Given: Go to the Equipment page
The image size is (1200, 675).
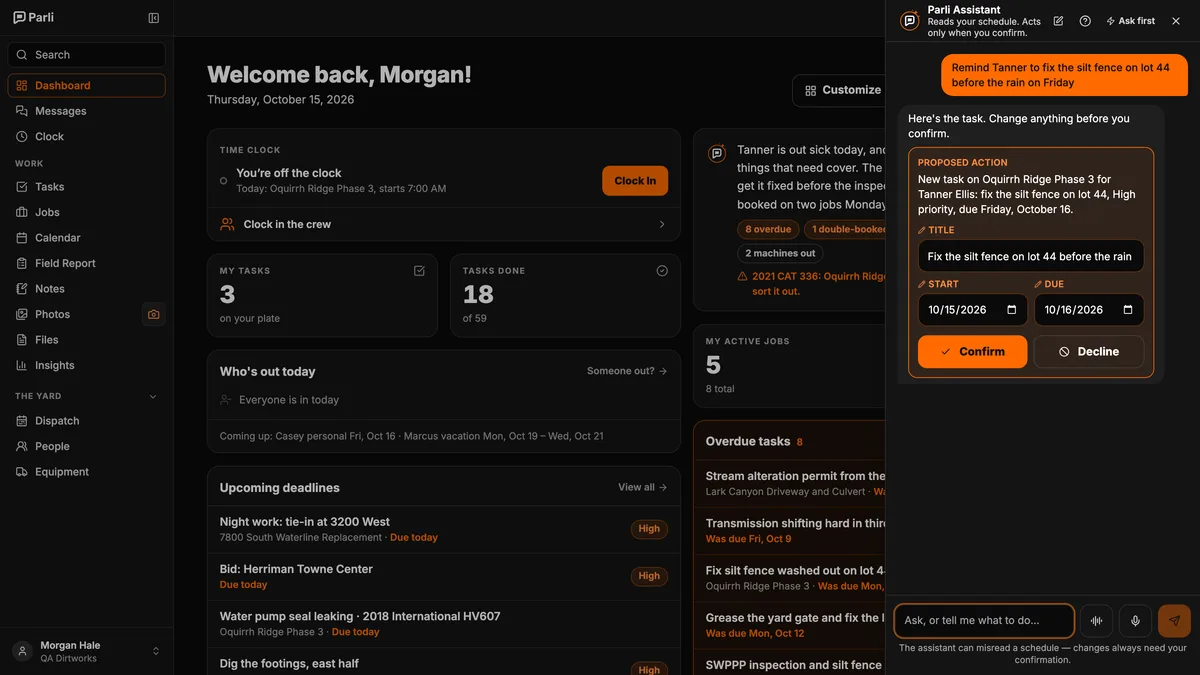Looking at the screenshot, I should [87, 472].
